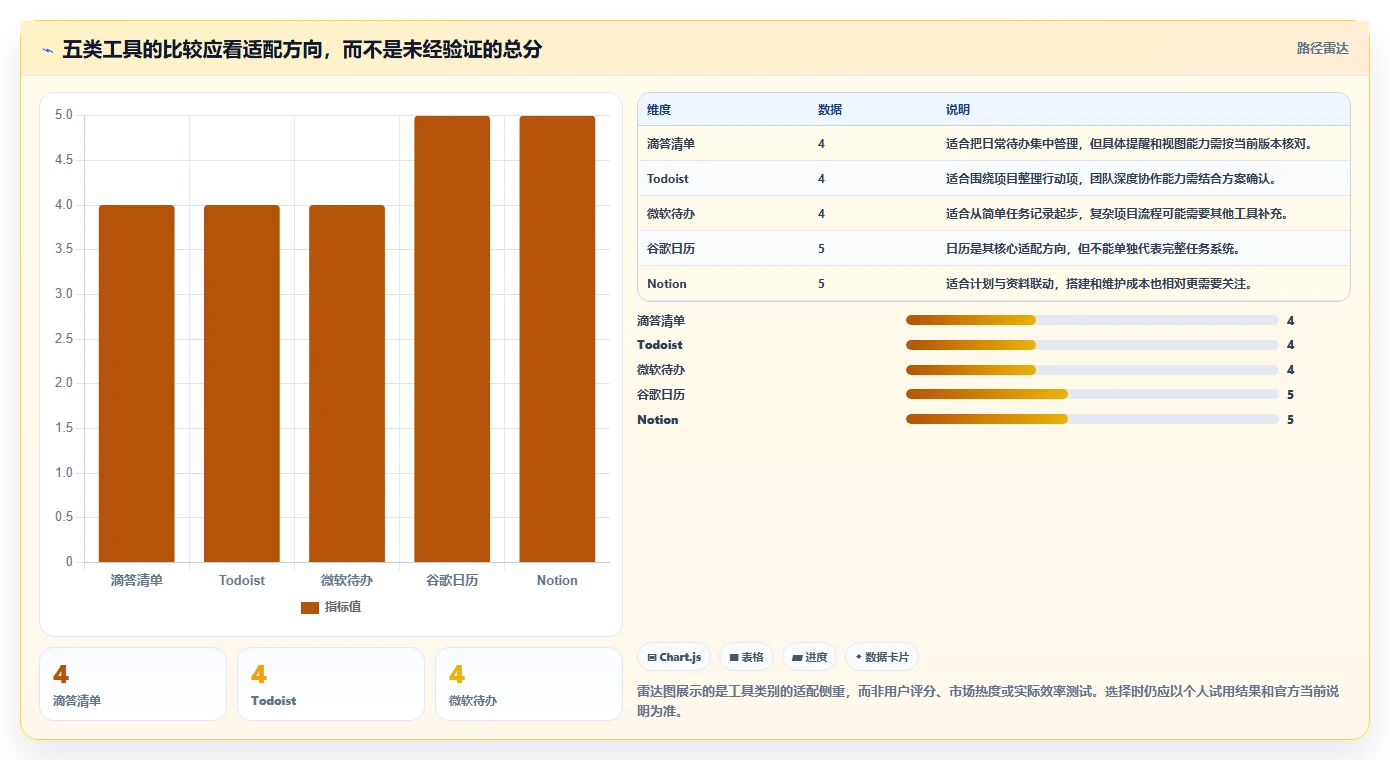Click the number 4 after the 微软待办 progress bar
Viewport: 1390px width, 760px height.
pos(1291,370)
